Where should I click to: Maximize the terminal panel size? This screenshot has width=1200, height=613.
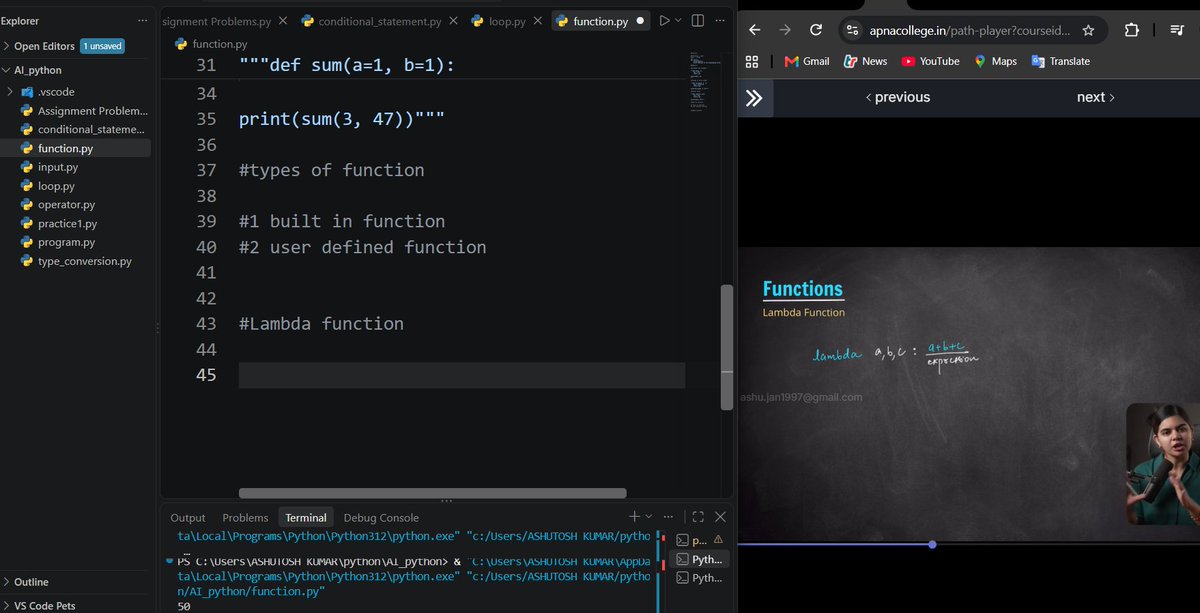tap(698, 517)
